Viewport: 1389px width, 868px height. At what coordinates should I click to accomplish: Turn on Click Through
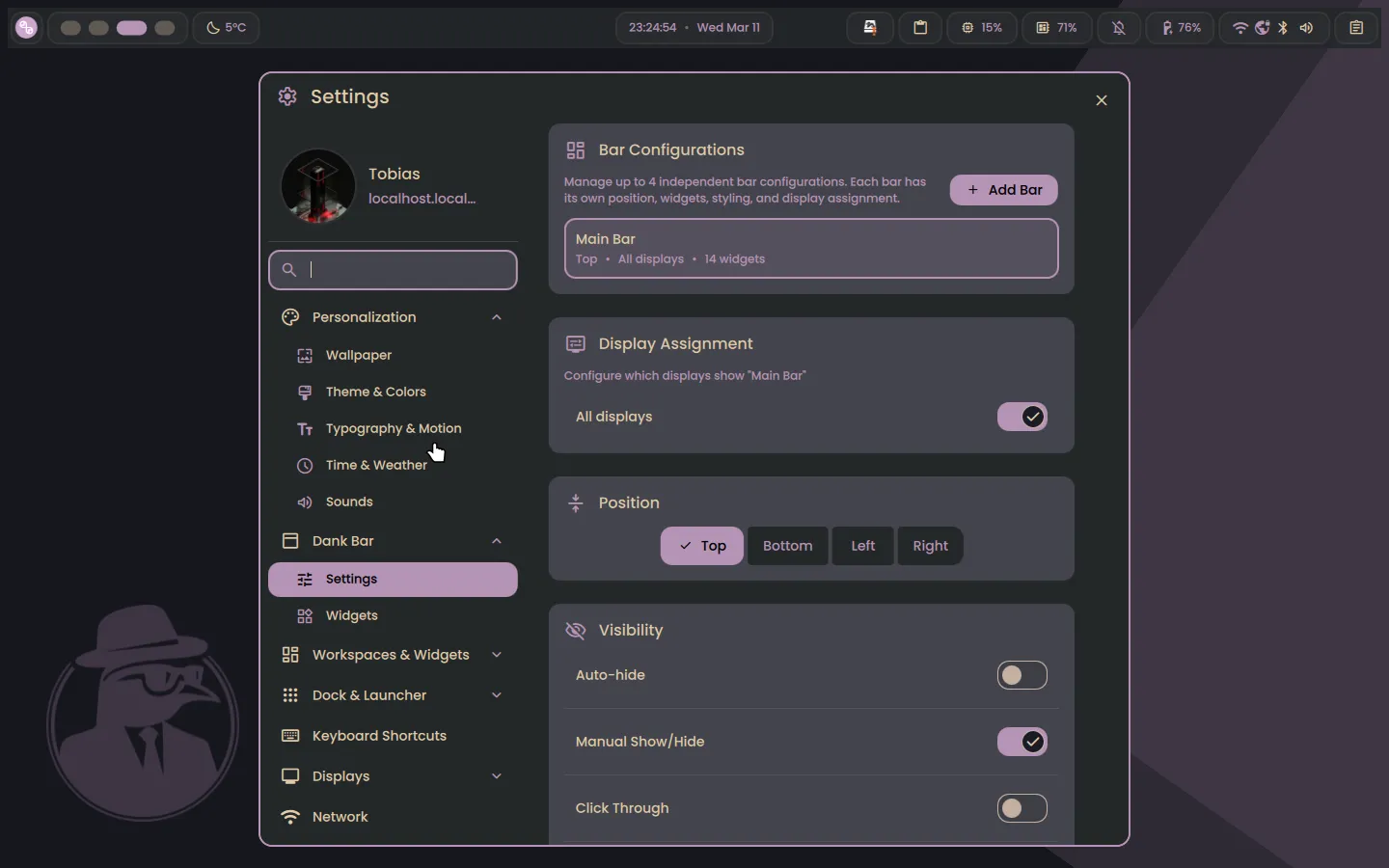click(x=1021, y=808)
